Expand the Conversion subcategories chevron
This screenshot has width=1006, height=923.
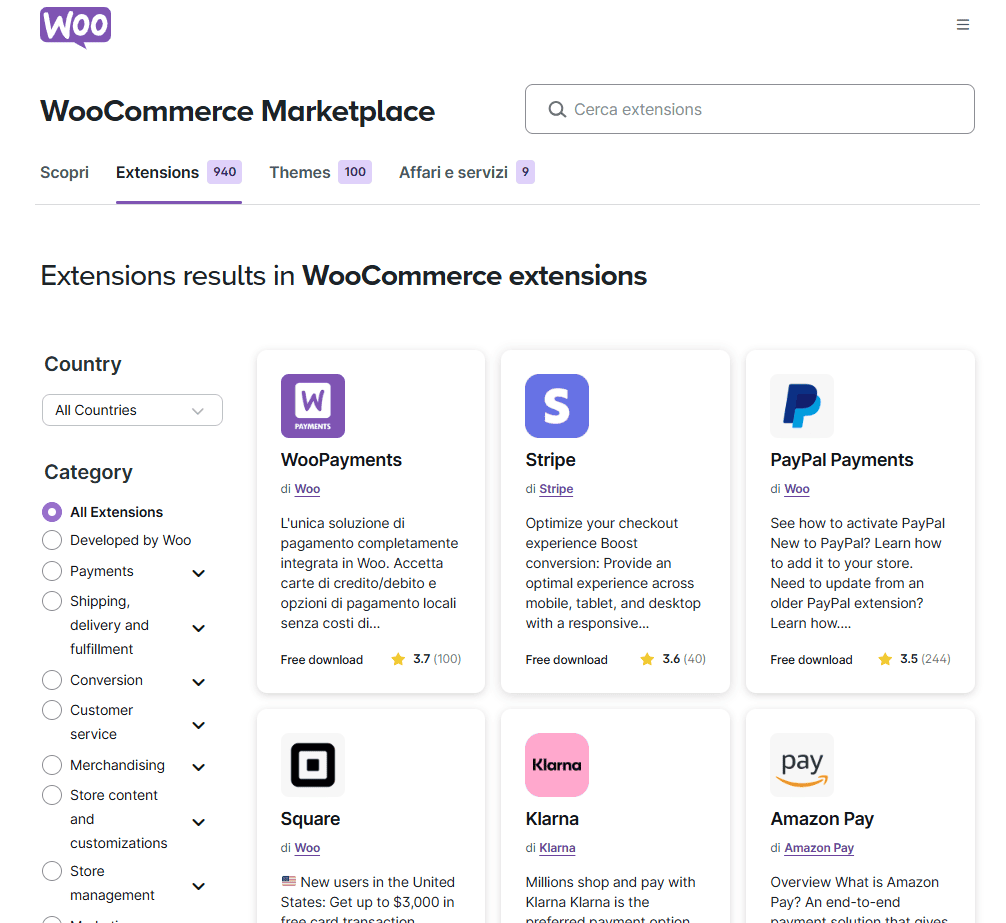[x=199, y=682]
